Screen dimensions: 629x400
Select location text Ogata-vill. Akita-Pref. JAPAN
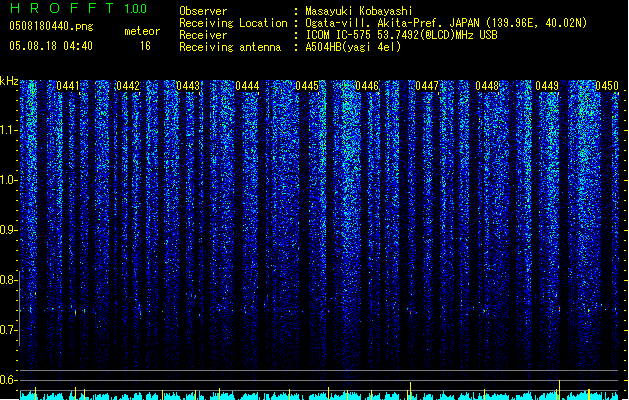(x=392, y=23)
